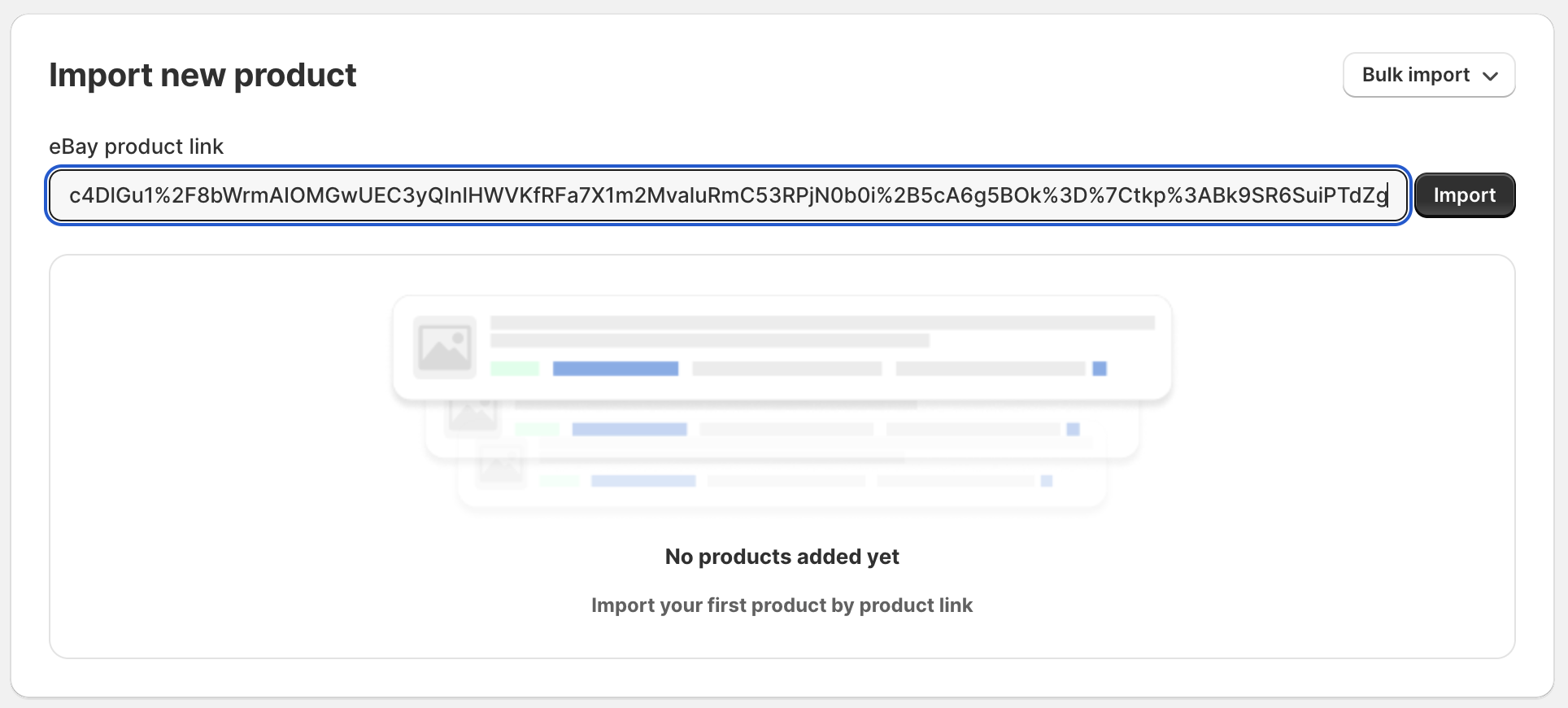This screenshot has width=1568, height=708.
Task: Click the "Import new product" heading
Action: tap(203, 75)
